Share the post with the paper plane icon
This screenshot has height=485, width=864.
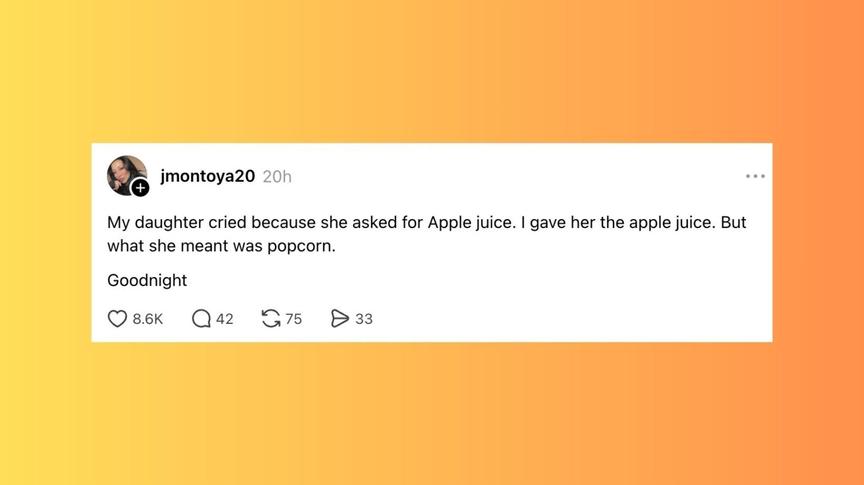click(x=340, y=319)
